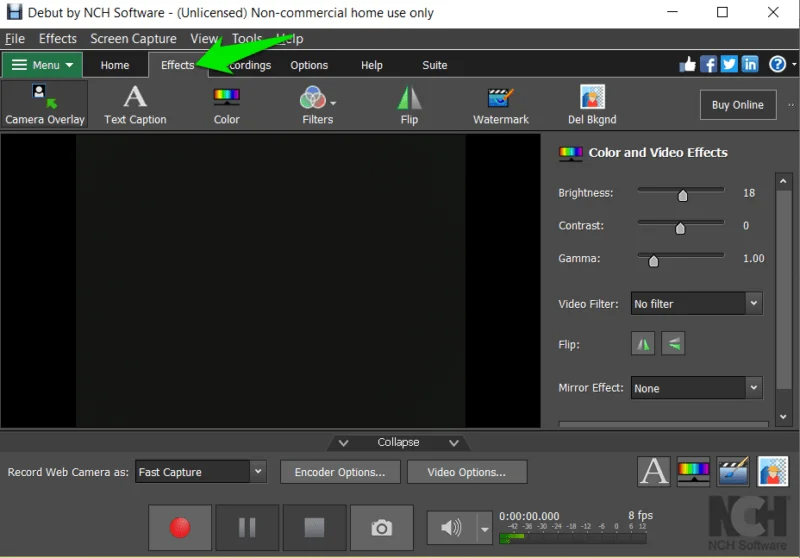Click the Del Bkgnd icon
Image resolution: width=800 pixels, height=558 pixels.
[x=592, y=104]
